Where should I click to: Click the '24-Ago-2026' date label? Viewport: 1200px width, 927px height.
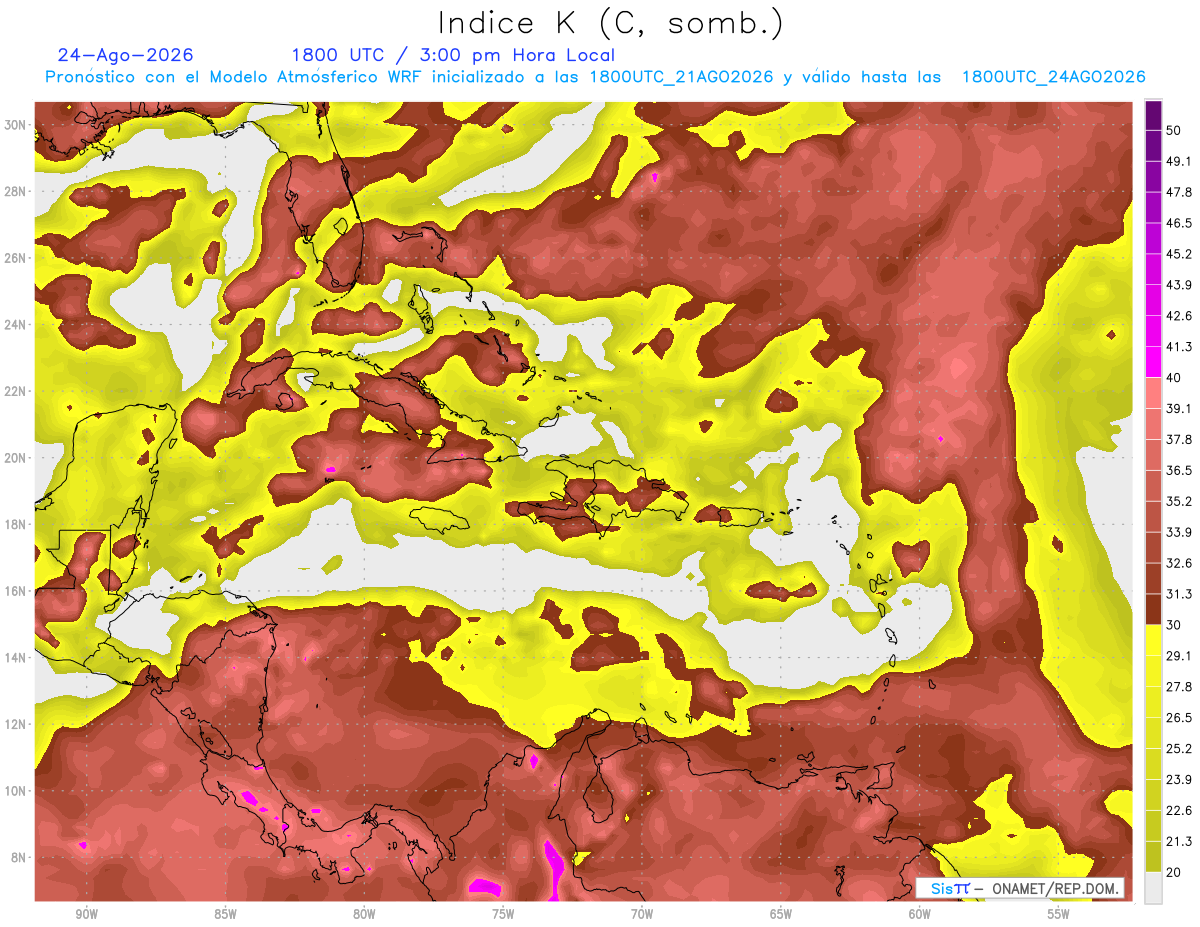pyautogui.click(x=126, y=55)
